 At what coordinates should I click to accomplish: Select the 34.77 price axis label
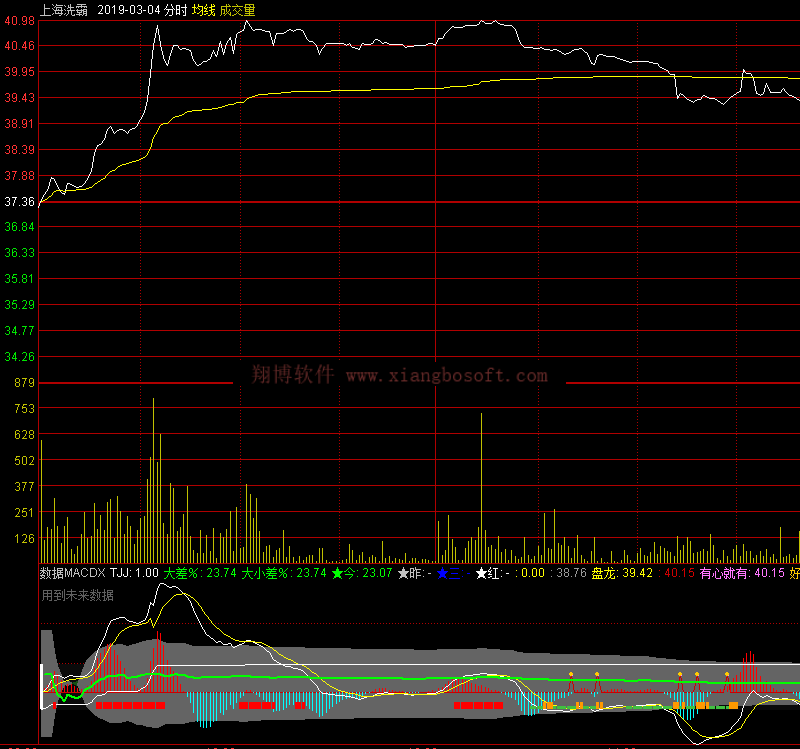[x=19, y=331]
